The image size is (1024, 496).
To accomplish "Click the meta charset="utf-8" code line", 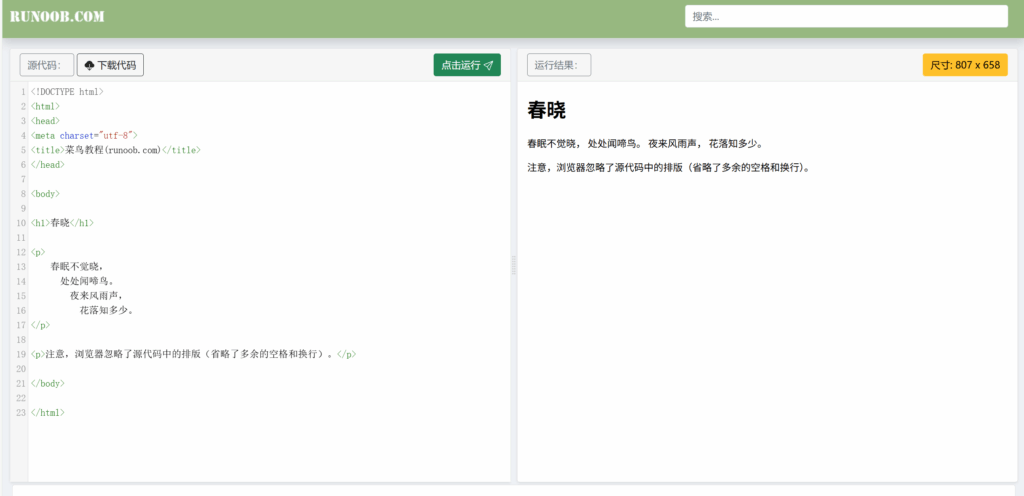I will (x=84, y=135).
